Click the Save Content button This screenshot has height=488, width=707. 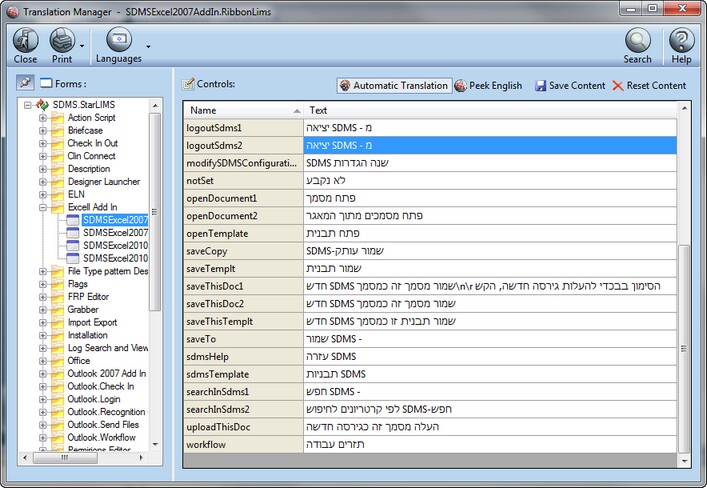click(570, 86)
